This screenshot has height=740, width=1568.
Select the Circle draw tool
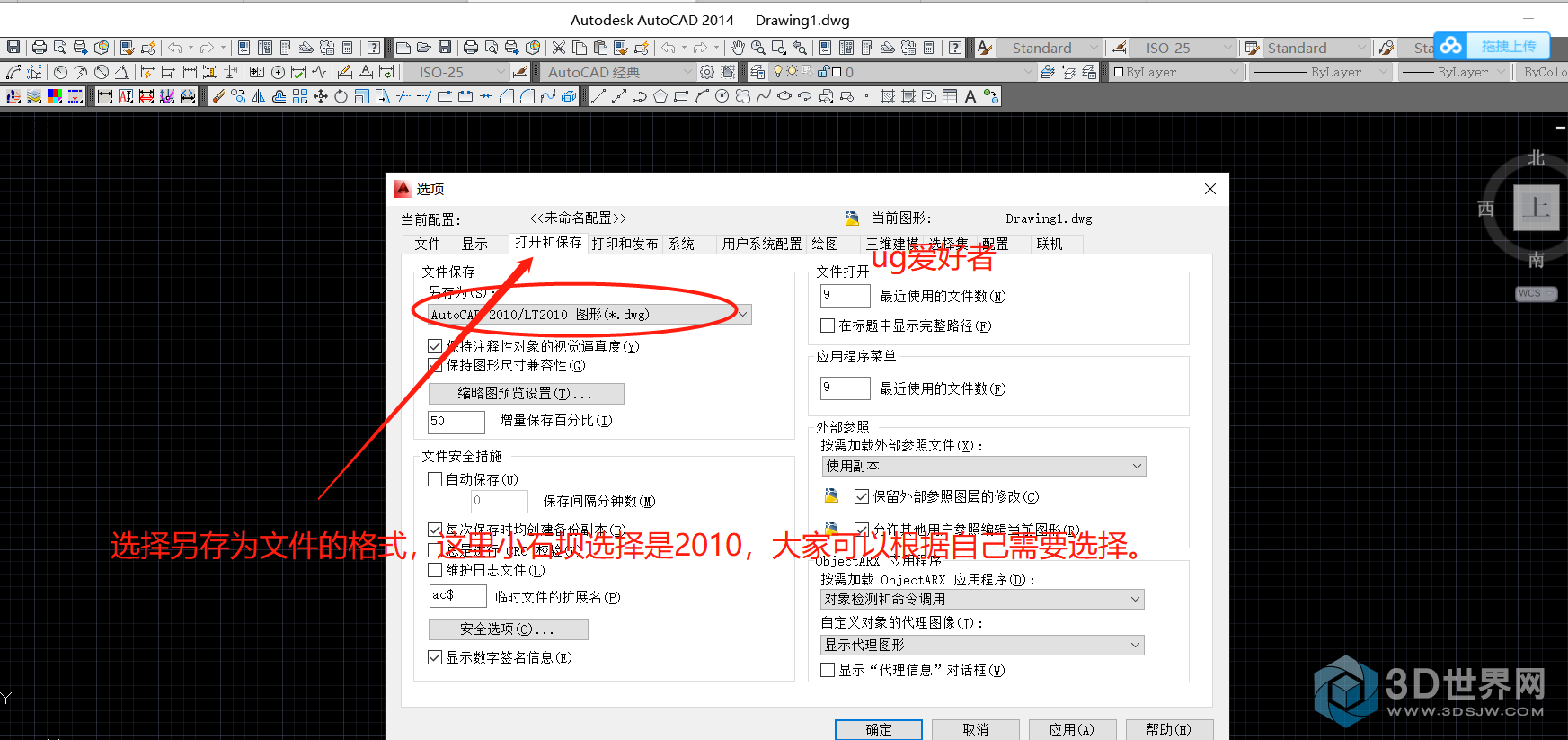[x=722, y=96]
